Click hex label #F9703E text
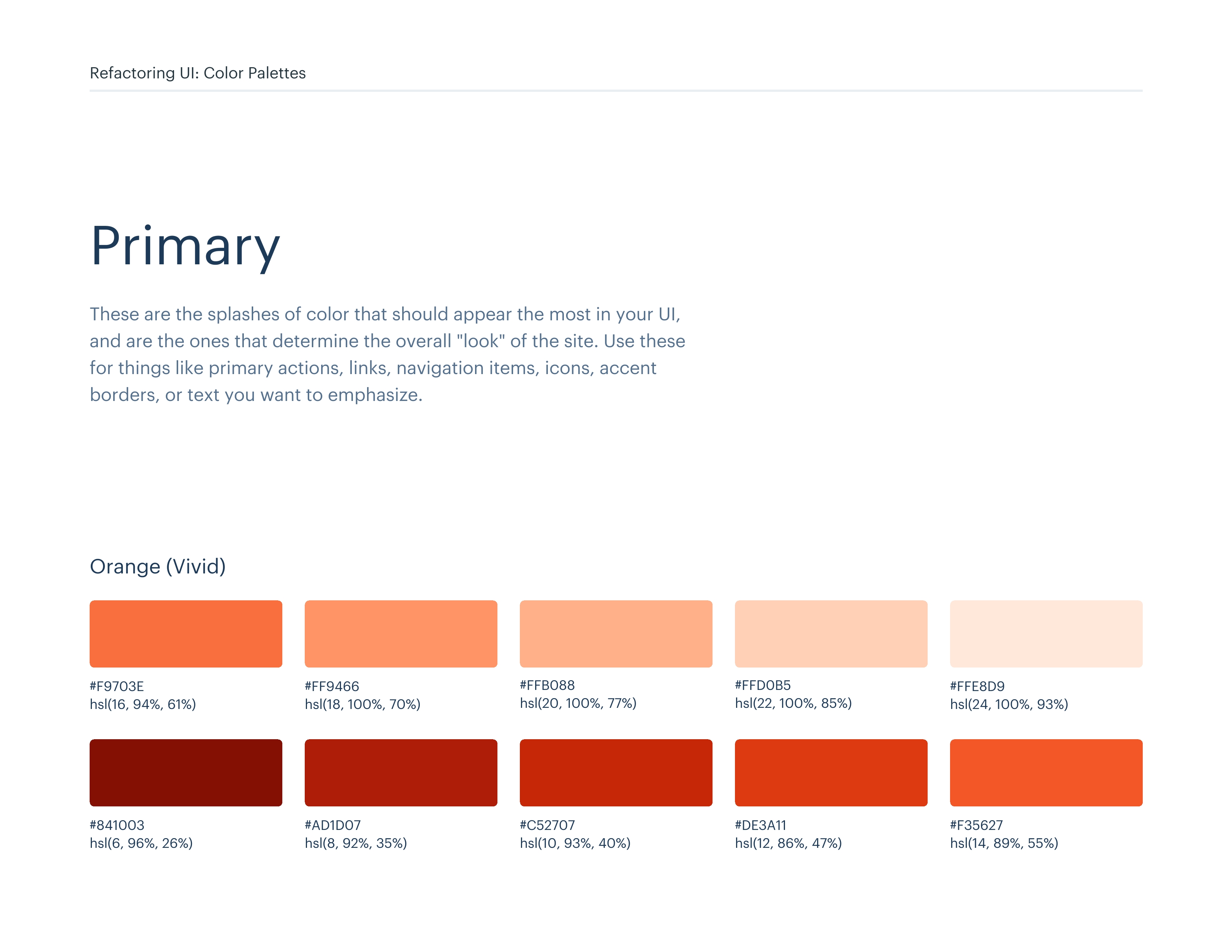 pos(117,686)
